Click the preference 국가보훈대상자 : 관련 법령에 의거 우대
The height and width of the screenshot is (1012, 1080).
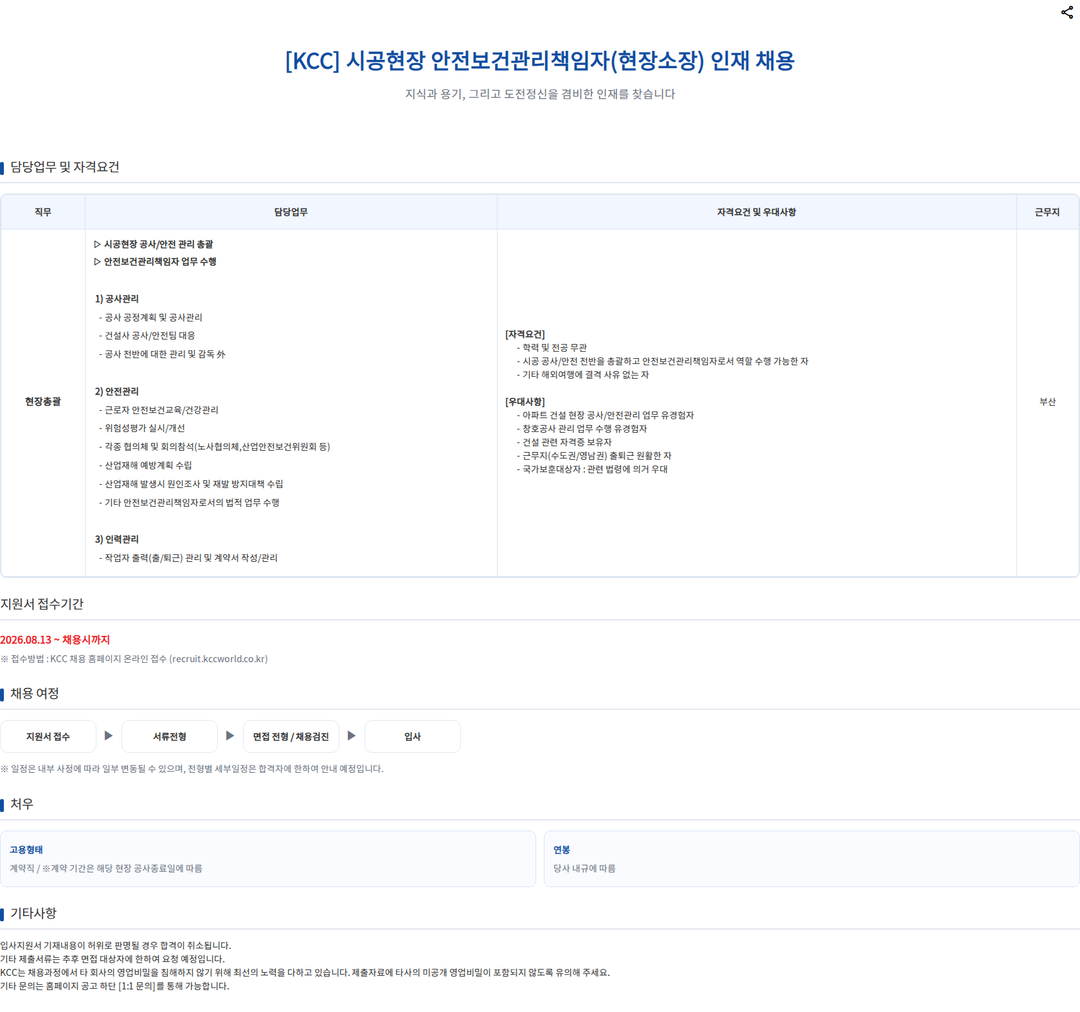(x=592, y=469)
